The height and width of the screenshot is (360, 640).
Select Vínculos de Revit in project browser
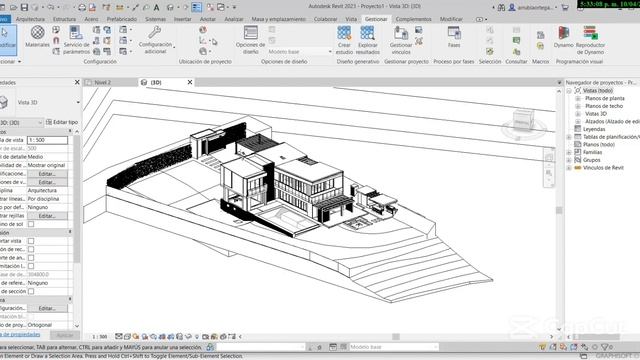[603, 168]
